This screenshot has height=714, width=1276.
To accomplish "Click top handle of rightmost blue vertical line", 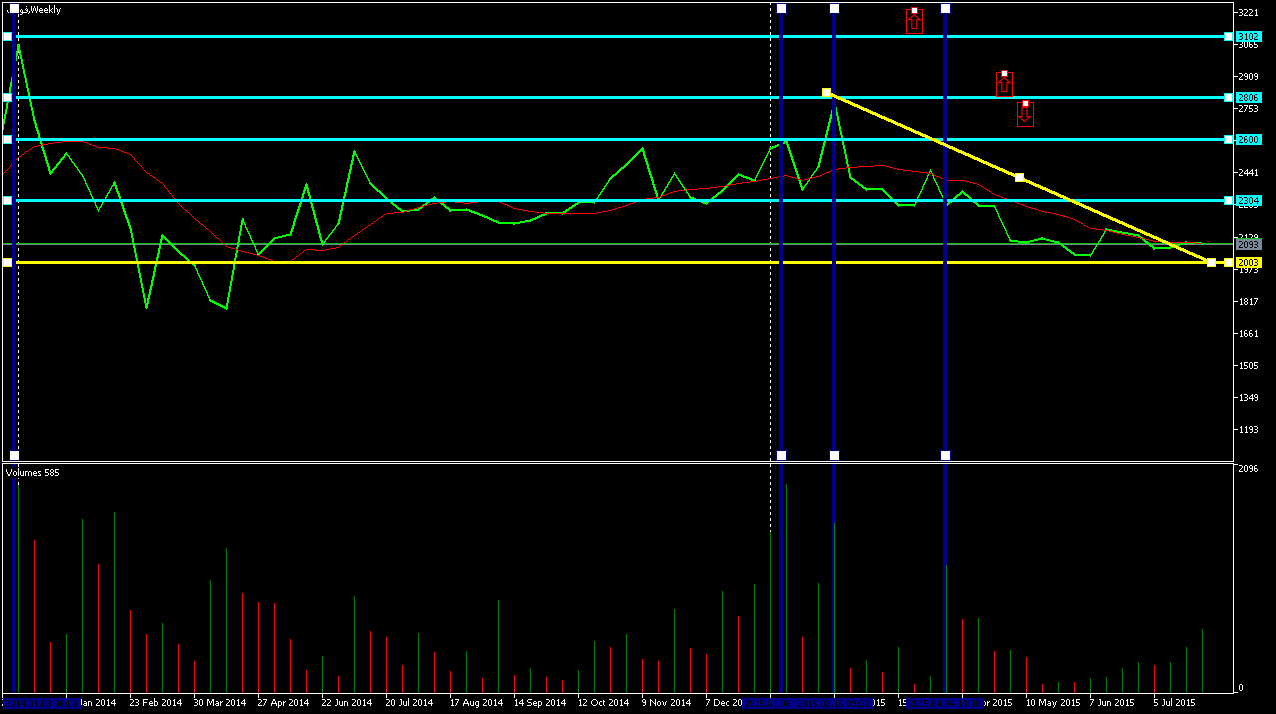I will pyautogui.click(x=945, y=9).
